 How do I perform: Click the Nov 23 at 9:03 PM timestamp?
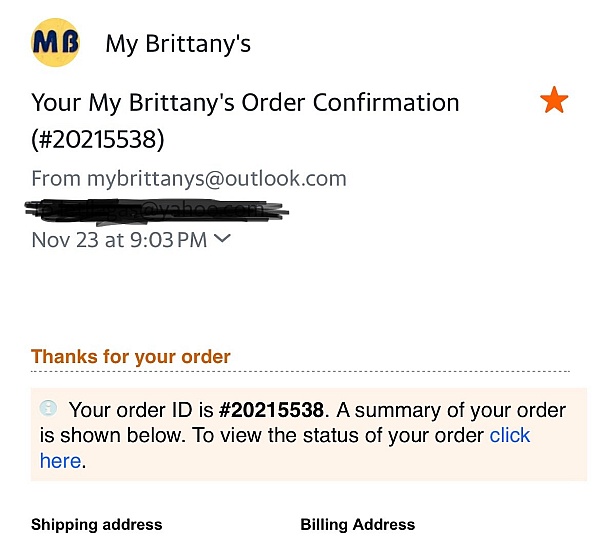click(119, 240)
